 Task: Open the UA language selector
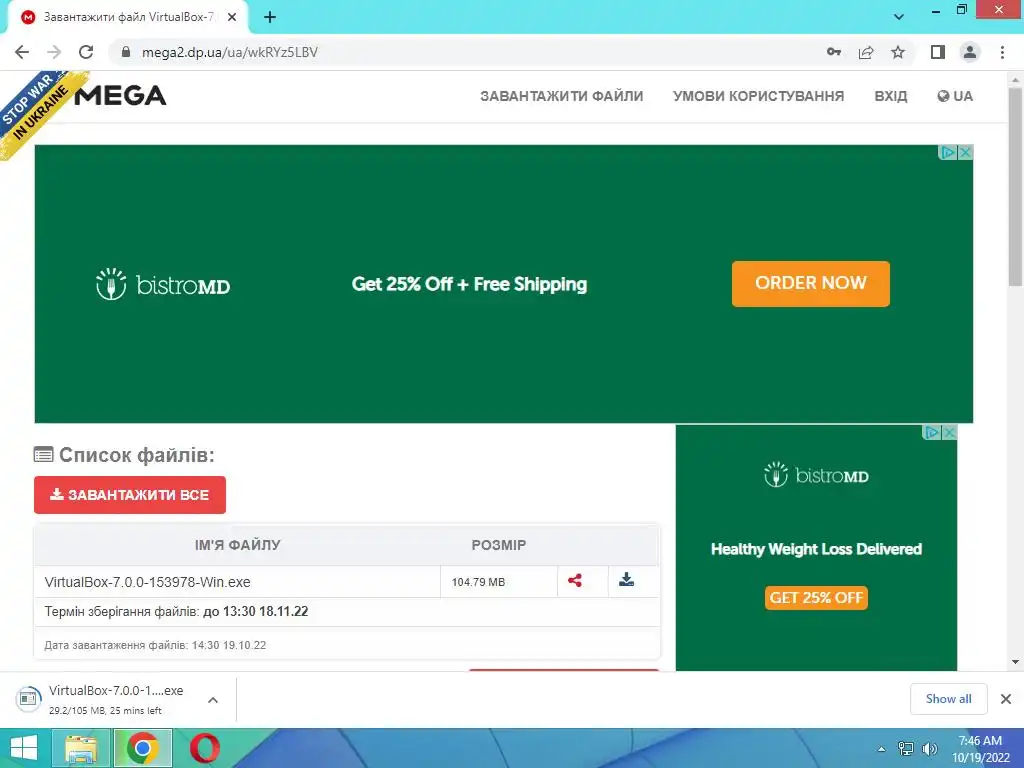pyautogui.click(x=955, y=96)
